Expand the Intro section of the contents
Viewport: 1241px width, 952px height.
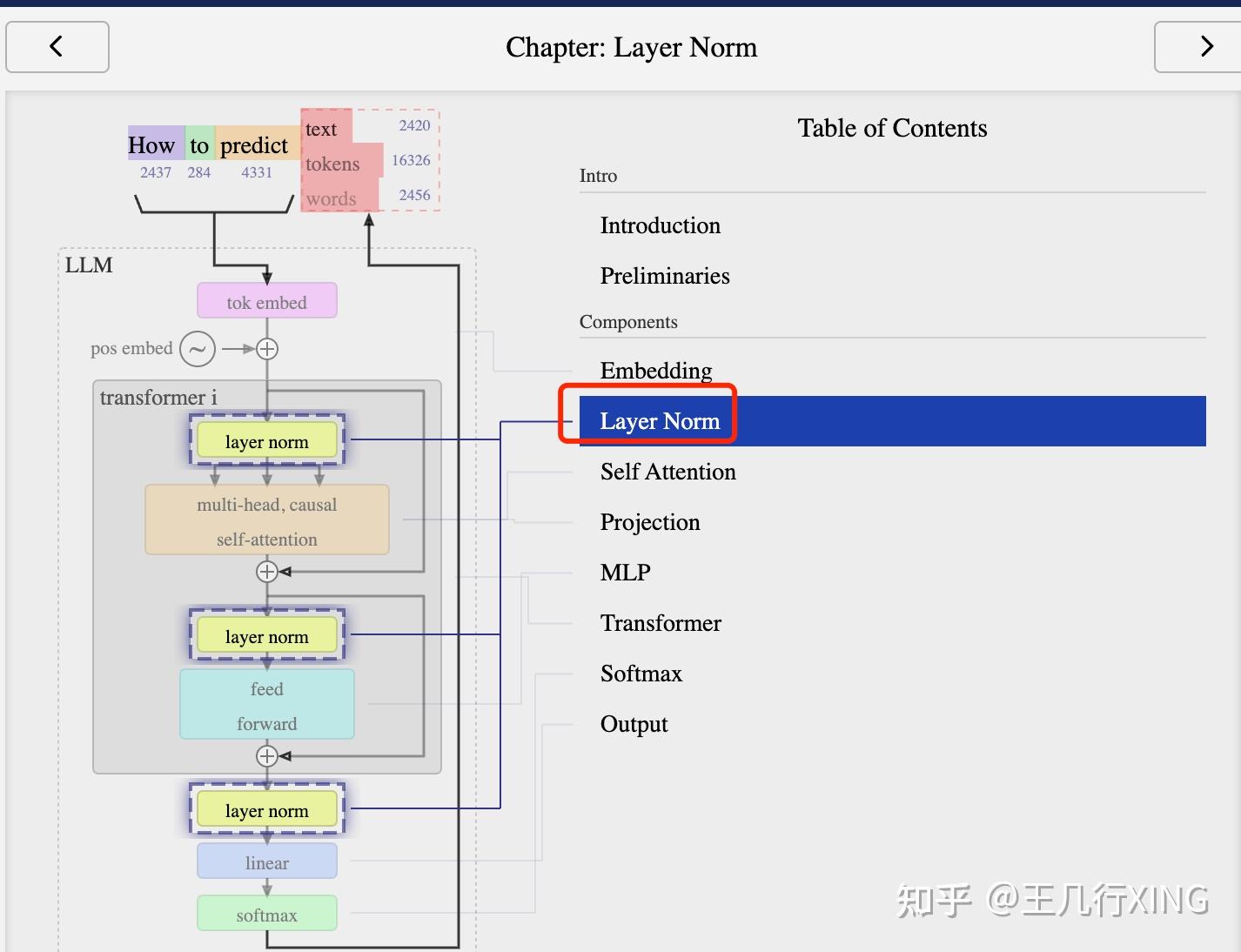tap(598, 176)
